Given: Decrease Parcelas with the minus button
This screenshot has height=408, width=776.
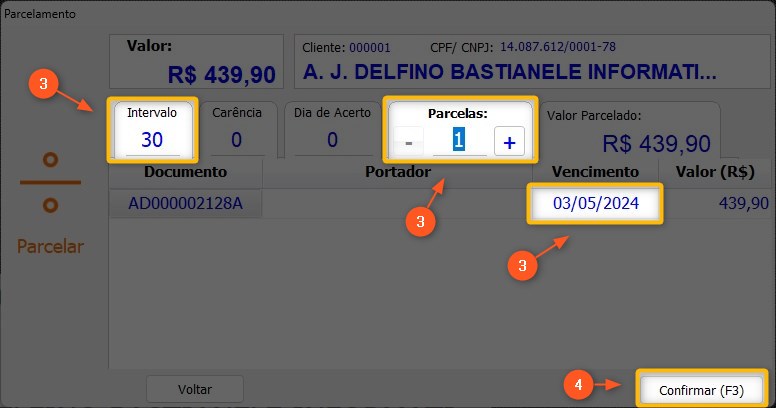Looking at the screenshot, I should [408, 142].
